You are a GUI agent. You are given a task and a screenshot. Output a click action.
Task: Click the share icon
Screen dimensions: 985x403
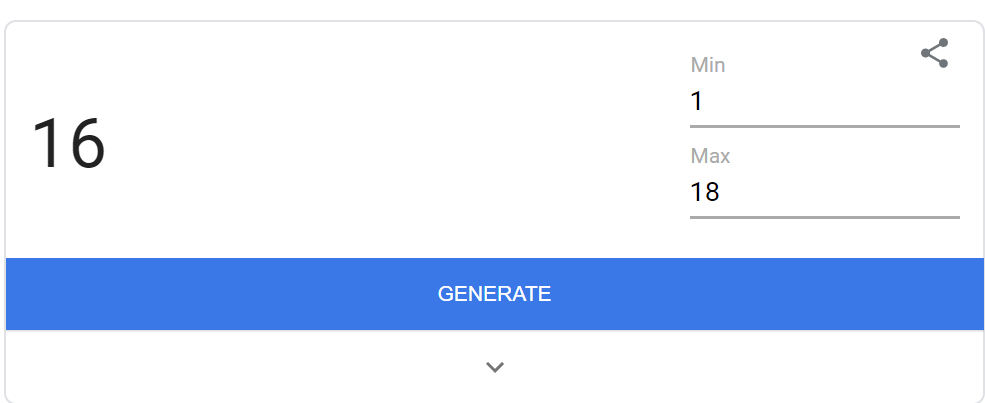(x=935, y=53)
